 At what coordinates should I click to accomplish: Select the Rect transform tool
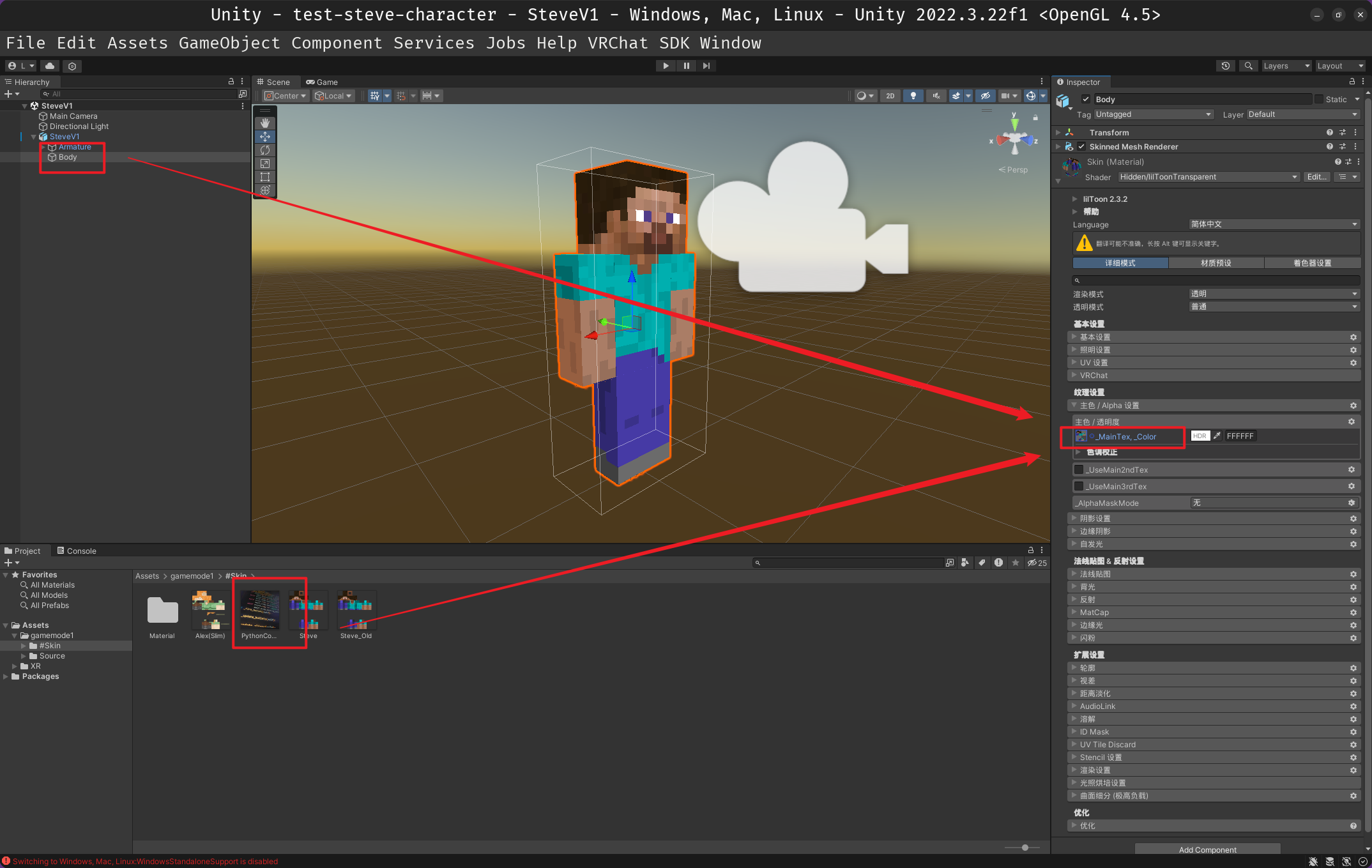point(265,177)
